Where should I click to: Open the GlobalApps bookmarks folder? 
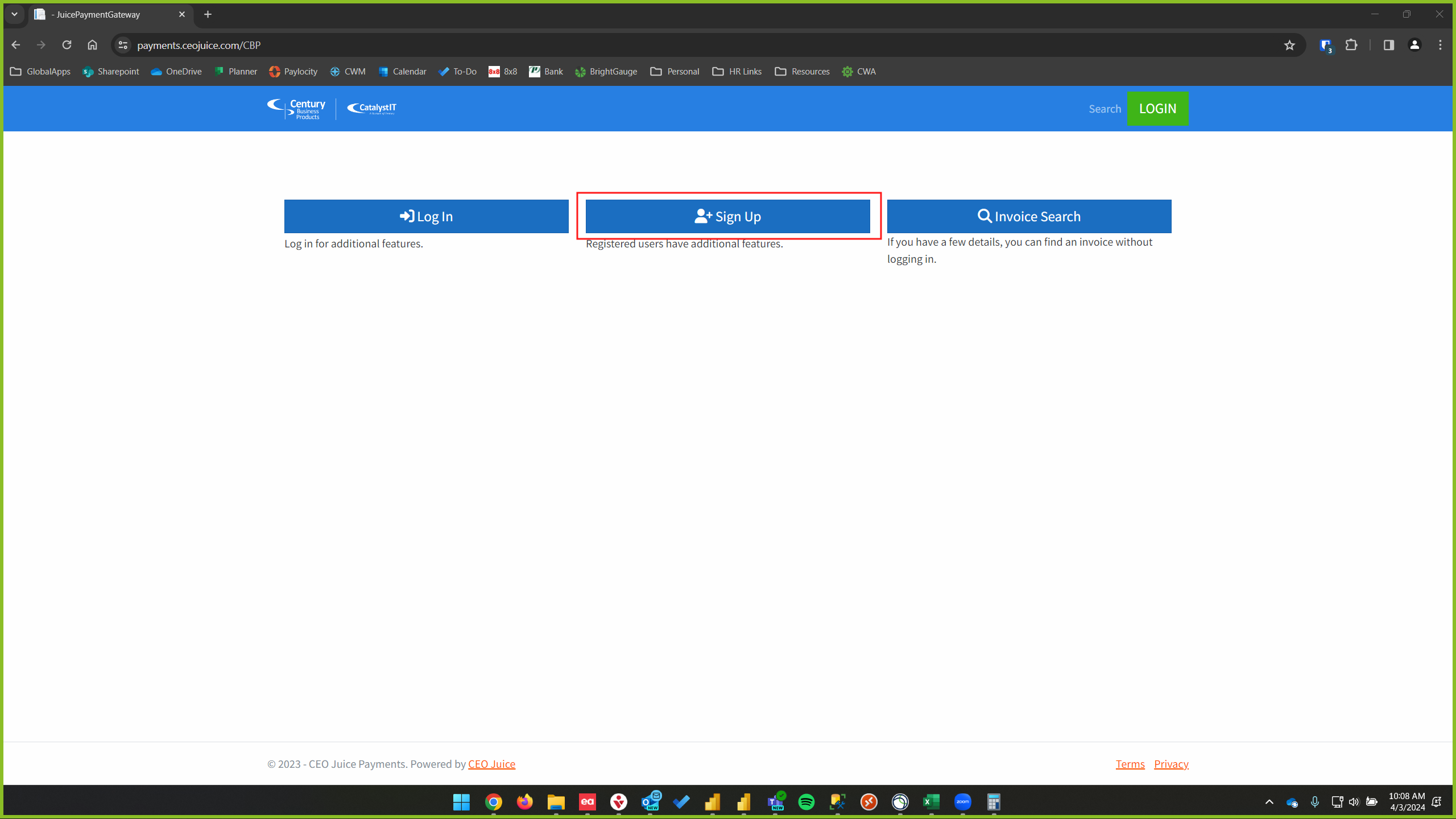coord(40,72)
